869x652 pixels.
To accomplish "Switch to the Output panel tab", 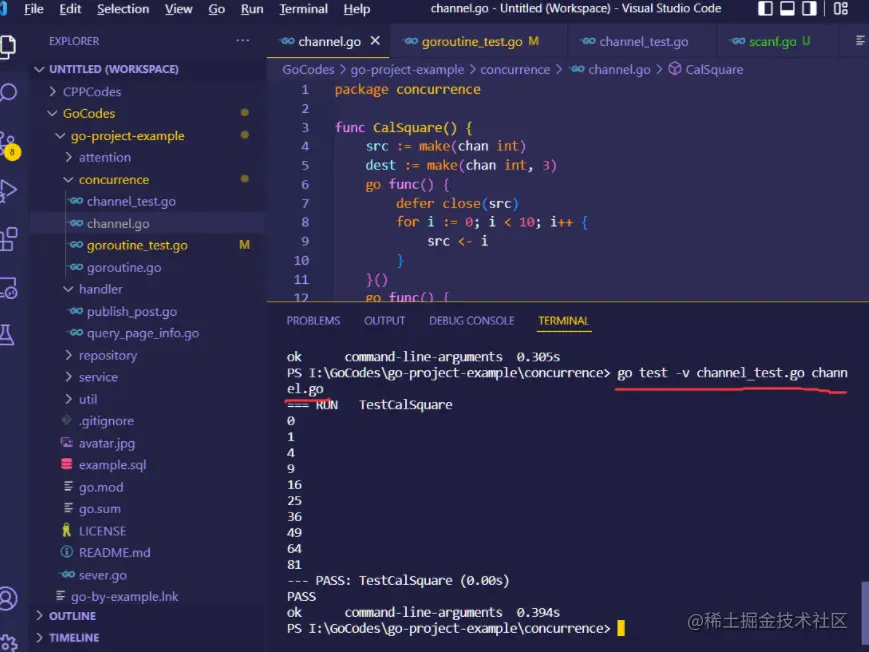I will [384, 321].
